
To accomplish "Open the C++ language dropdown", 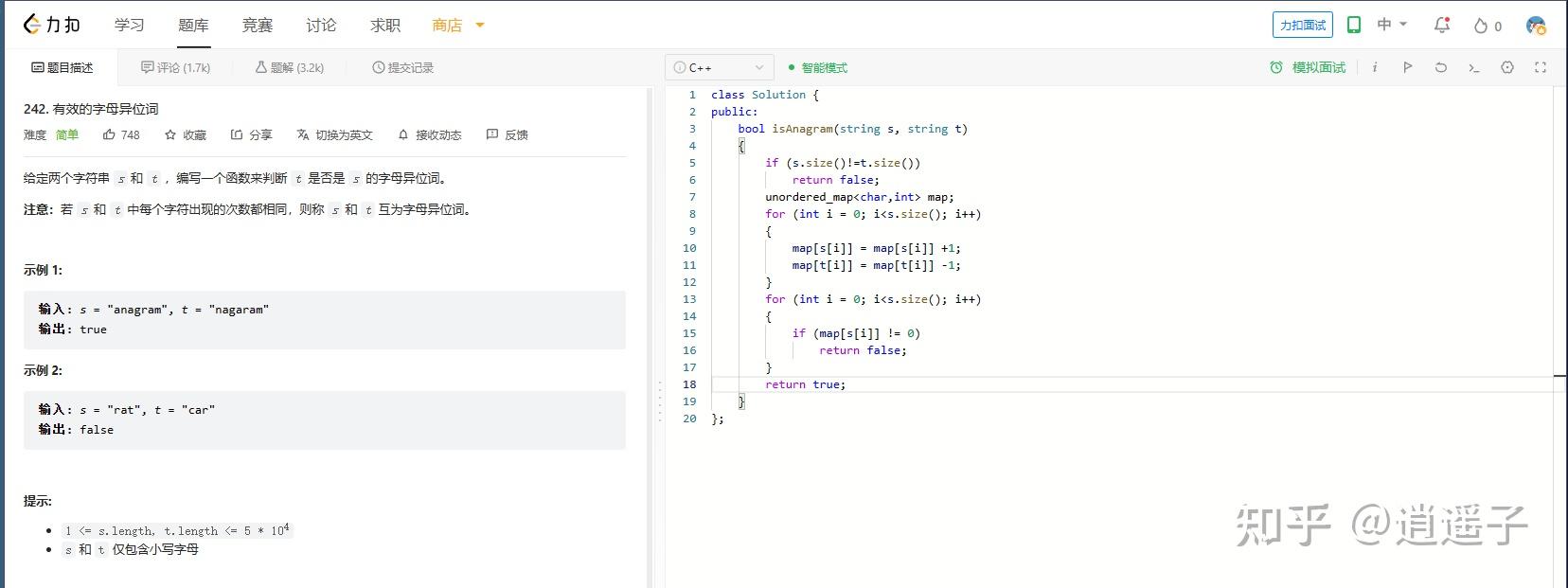I will pos(720,67).
